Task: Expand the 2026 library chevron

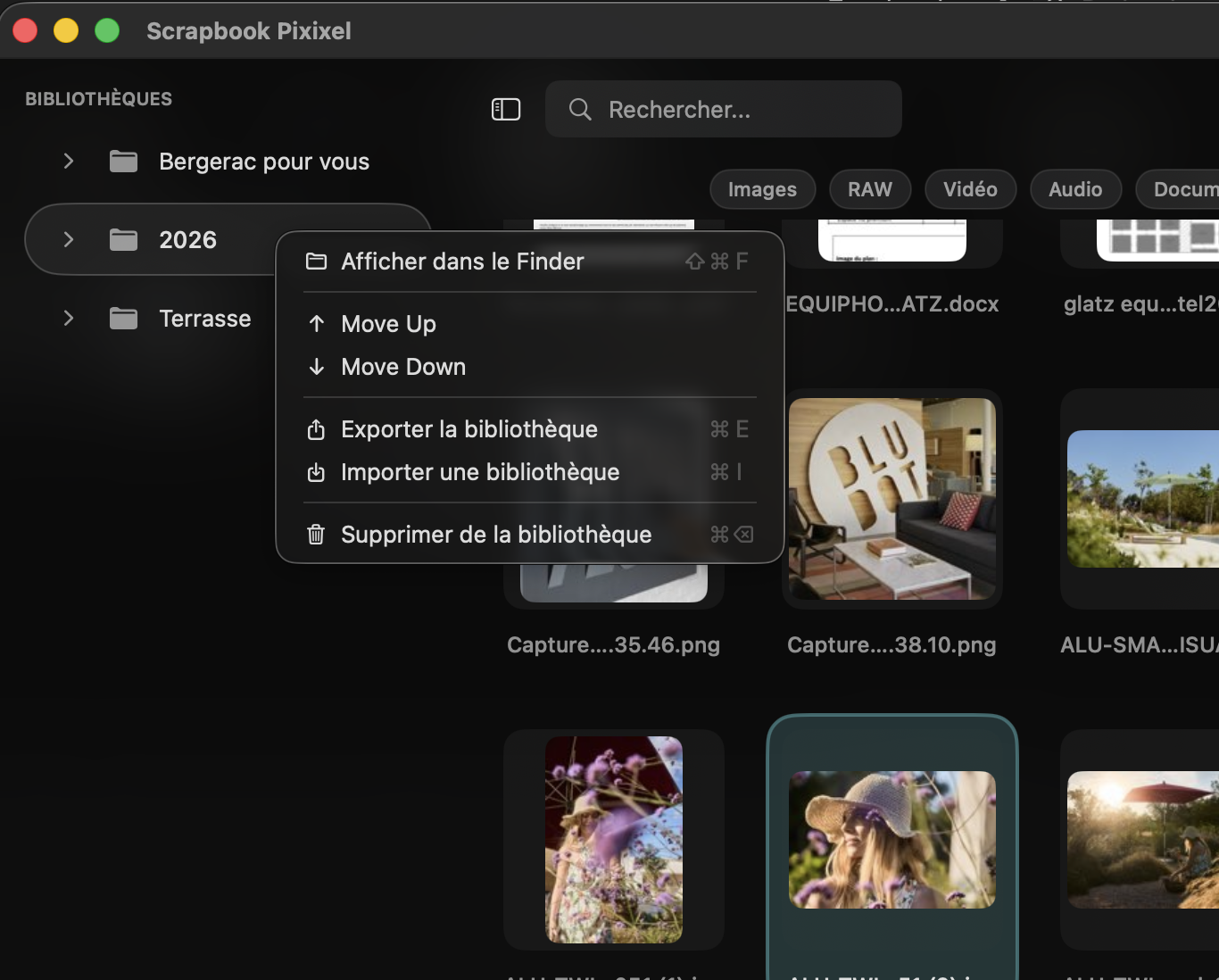Action: point(69,240)
